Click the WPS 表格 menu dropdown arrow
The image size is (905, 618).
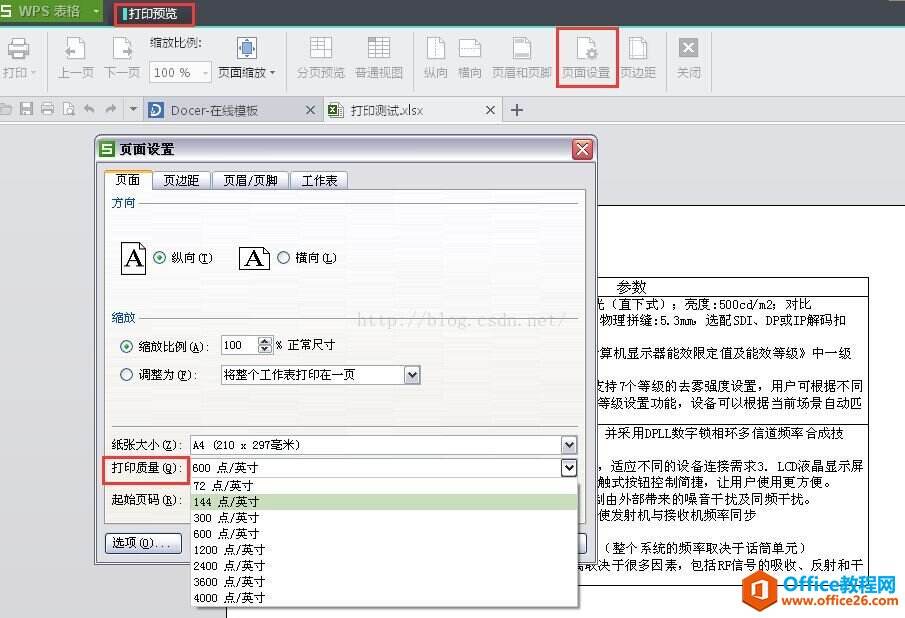coord(96,11)
